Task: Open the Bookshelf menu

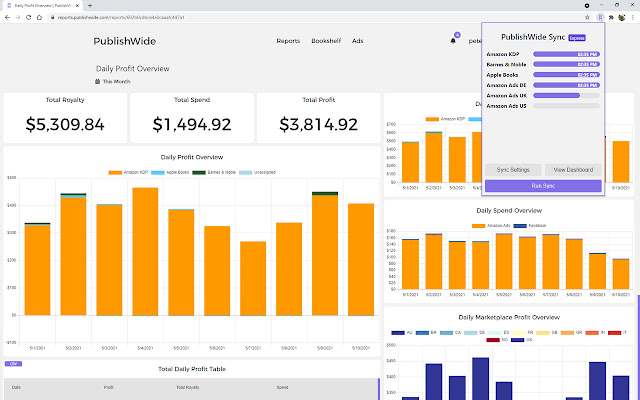Action: 326,41
